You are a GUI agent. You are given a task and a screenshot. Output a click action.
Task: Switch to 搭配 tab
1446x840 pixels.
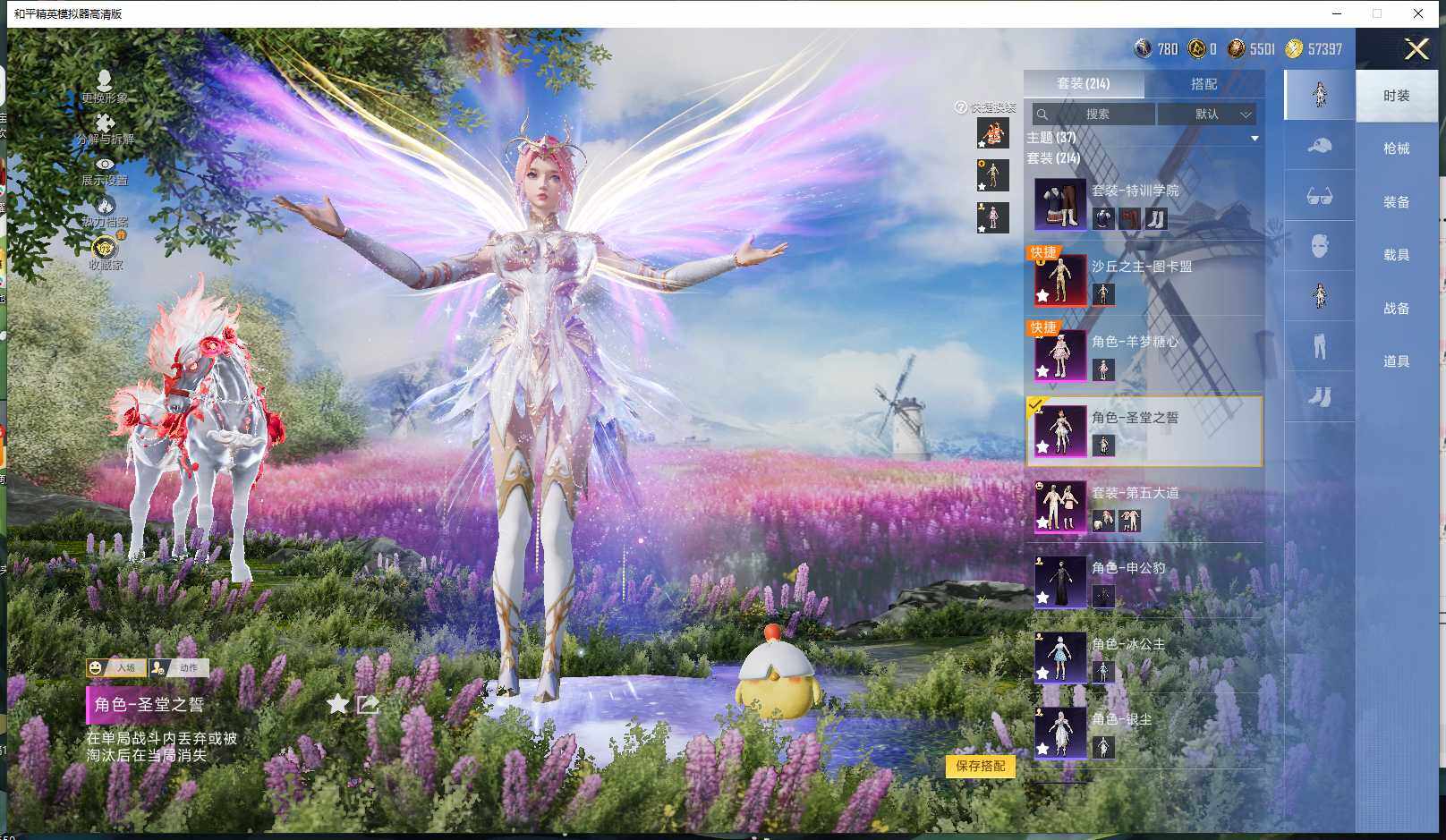click(1204, 83)
